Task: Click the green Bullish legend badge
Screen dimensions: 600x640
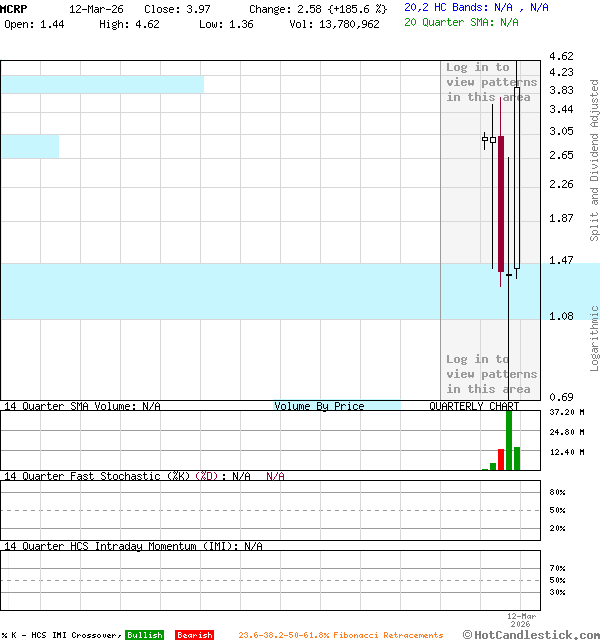Action: (x=144, y=635)
